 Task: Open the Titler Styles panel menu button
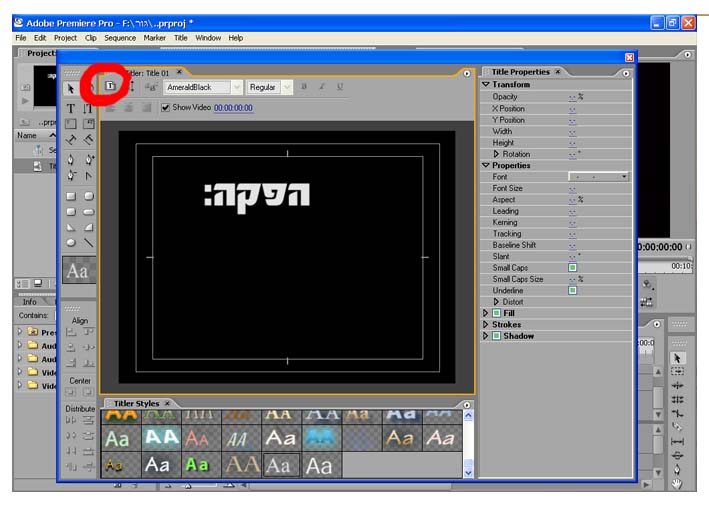pyautogui.click(x=467, y=405)
